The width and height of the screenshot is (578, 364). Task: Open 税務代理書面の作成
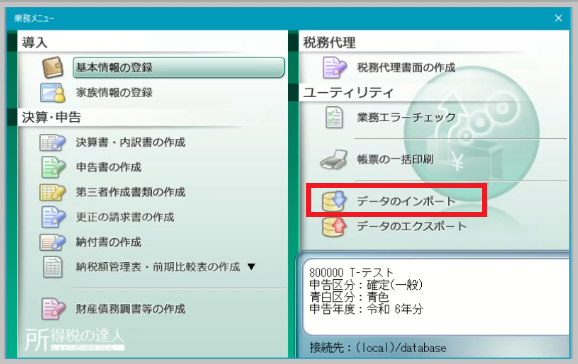406,67
